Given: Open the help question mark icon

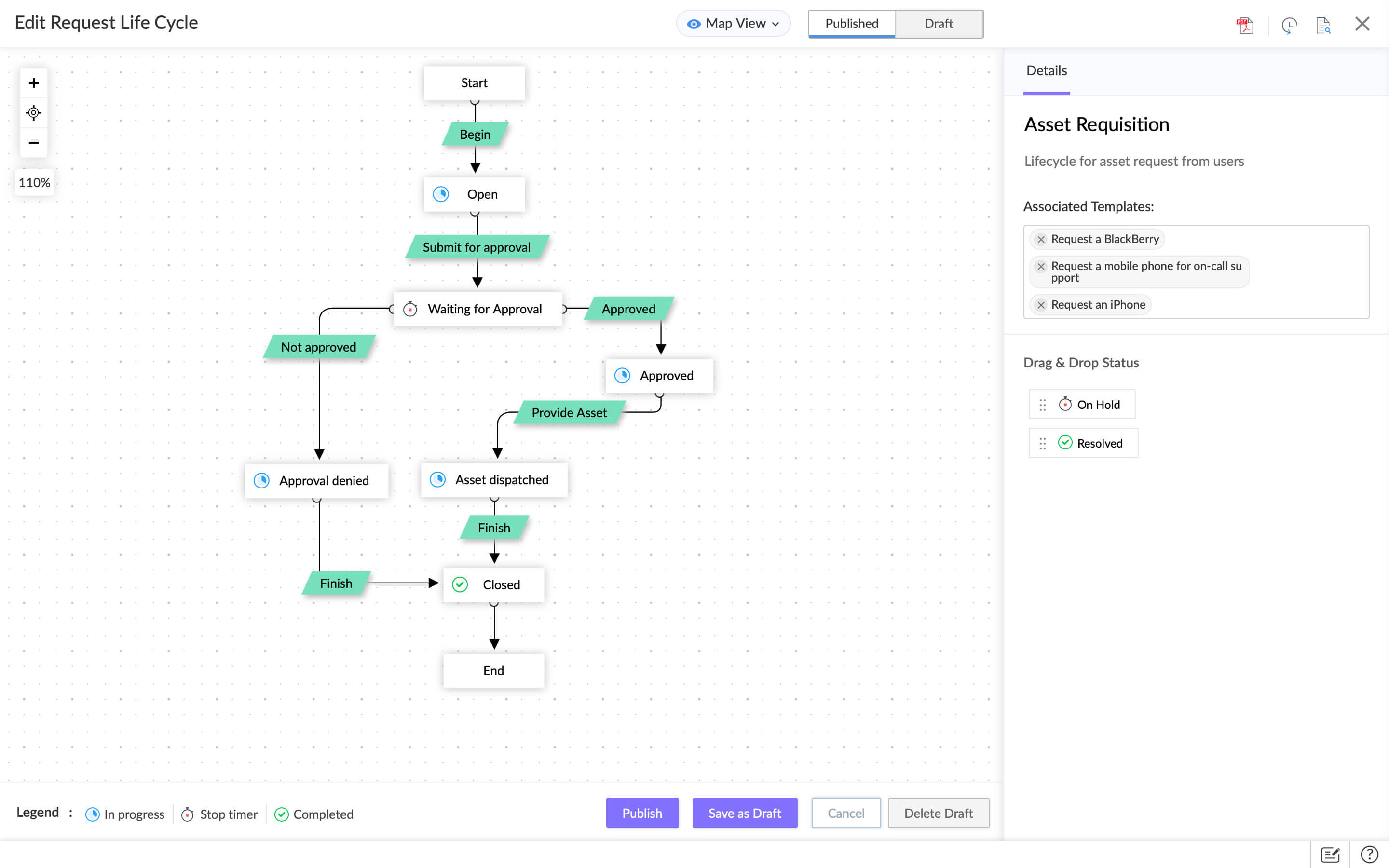Looking at the screenshot, I should 1369,854.
